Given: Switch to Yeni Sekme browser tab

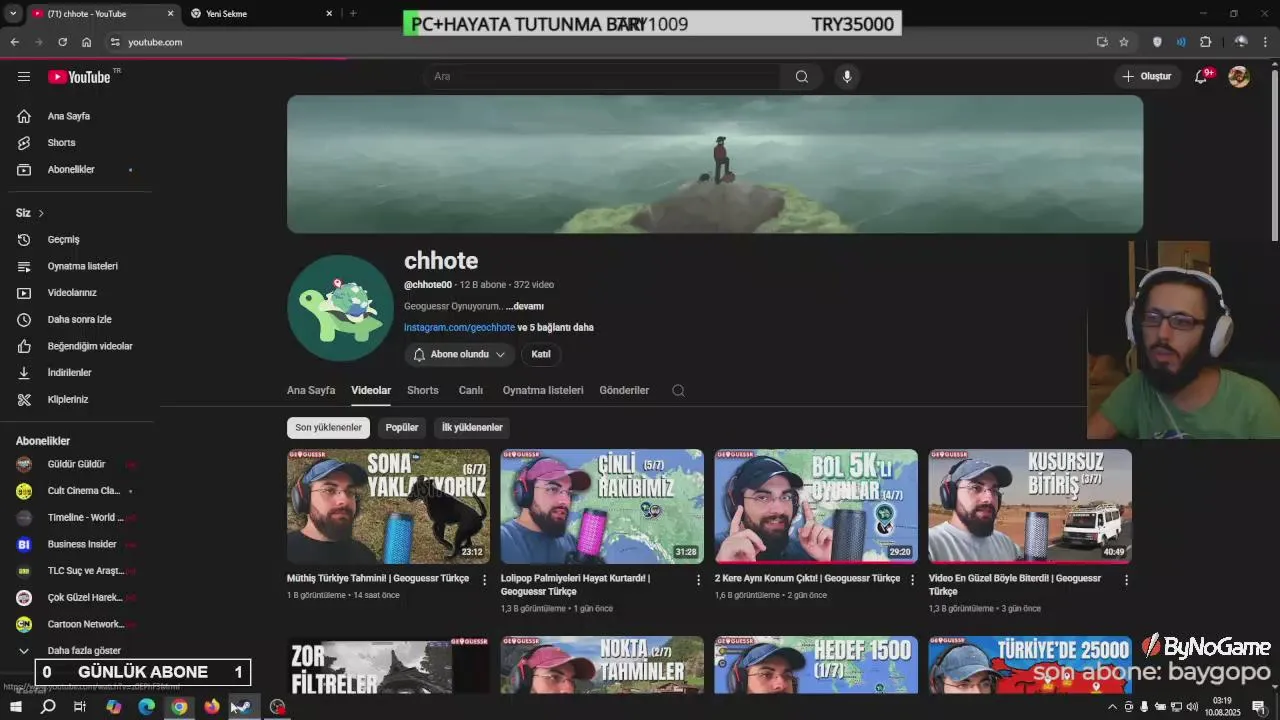Looking at the screenshot, I should click(x=260, y=14).
